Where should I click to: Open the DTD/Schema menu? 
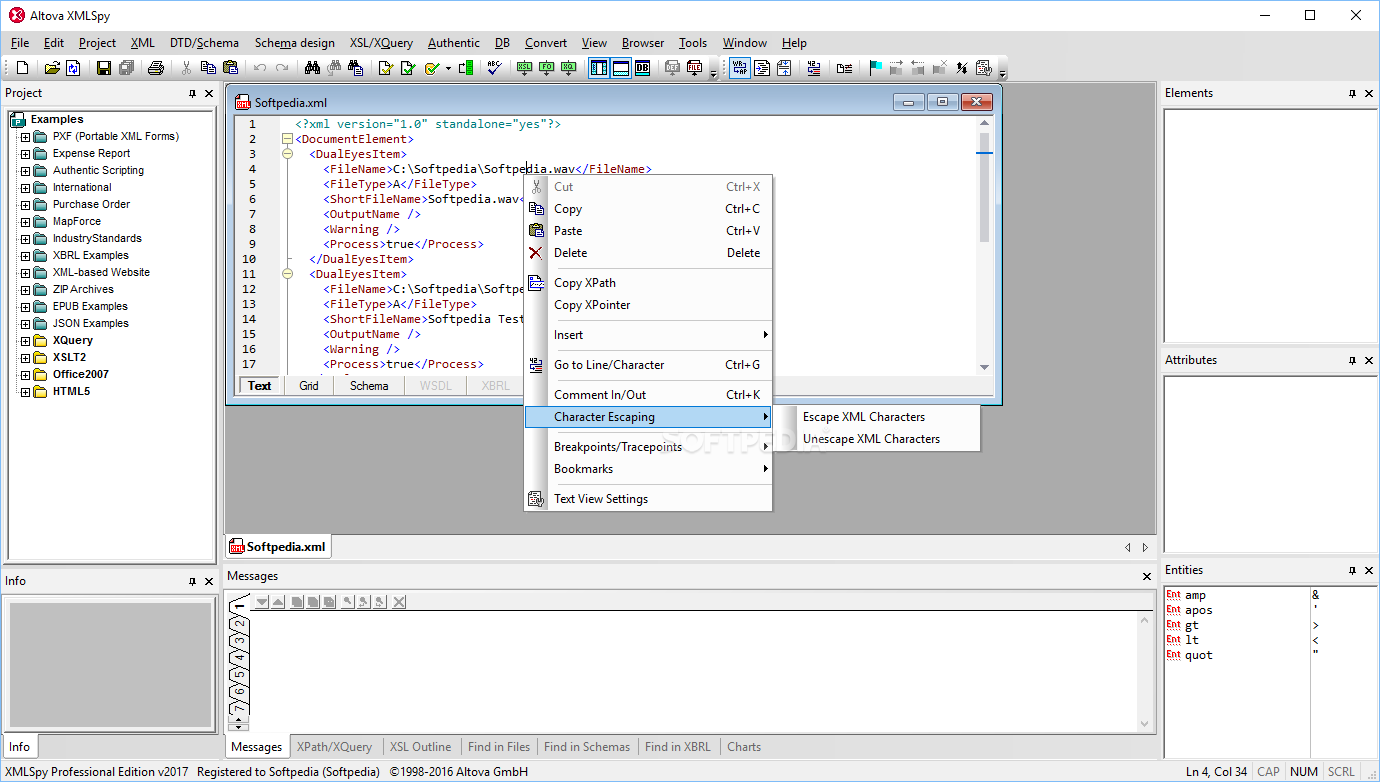[x=204, y=43]
